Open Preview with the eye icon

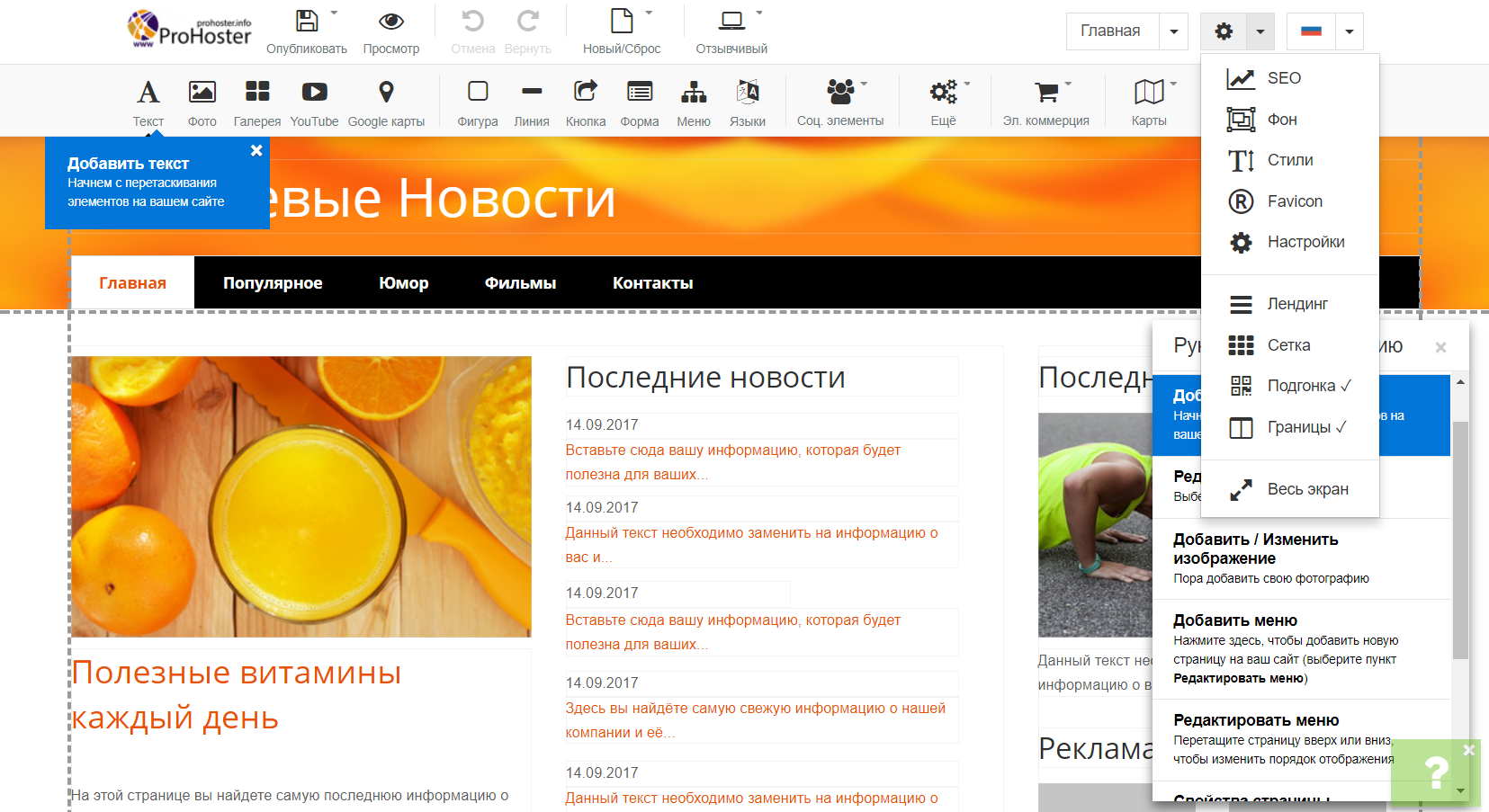[391, 22]
